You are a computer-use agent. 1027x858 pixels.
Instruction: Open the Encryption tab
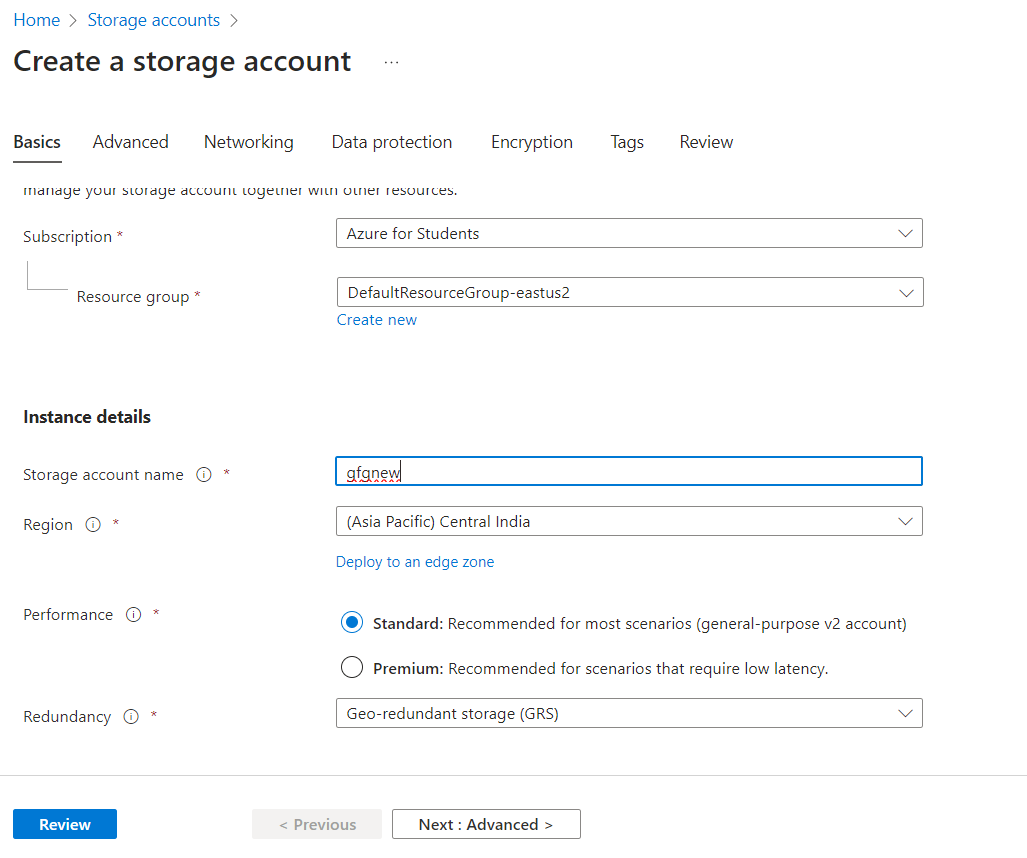tap(532, 142)
